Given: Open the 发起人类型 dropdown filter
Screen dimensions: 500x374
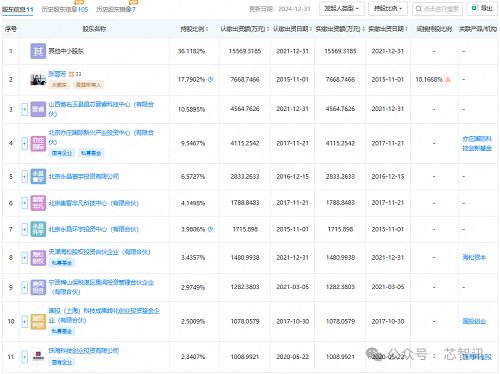Looking at the screenshot, I should (x=341, y=8).
